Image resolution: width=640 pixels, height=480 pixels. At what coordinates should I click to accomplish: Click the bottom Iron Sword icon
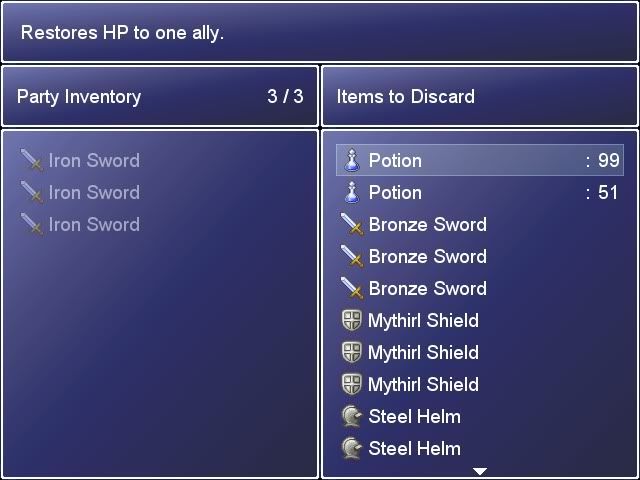[x=31, y=224]
